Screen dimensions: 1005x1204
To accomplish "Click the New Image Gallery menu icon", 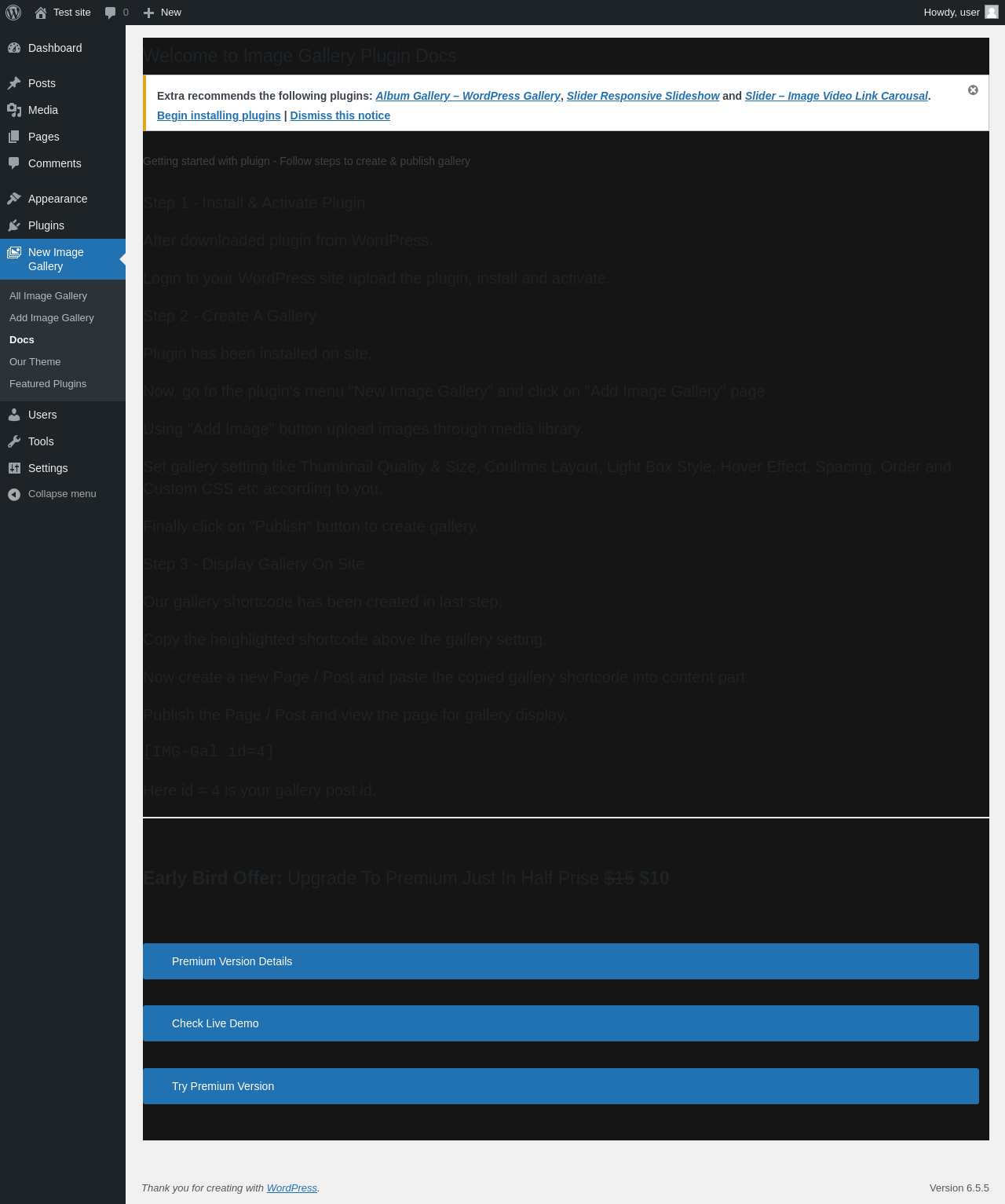I will pos(14,252).
